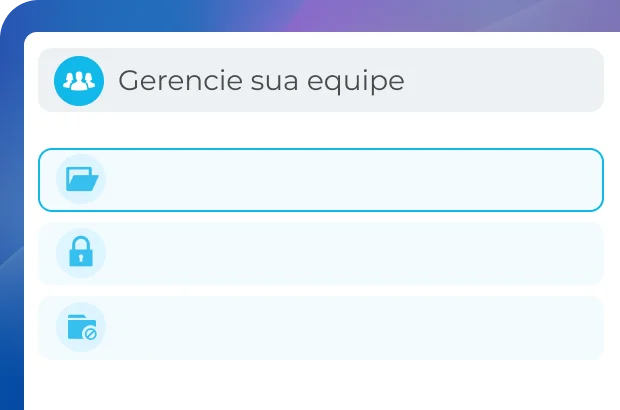Select the blocked folder icon
This screenshot has width=620, height=410.
pyautogui.click(x=81, y=327)
